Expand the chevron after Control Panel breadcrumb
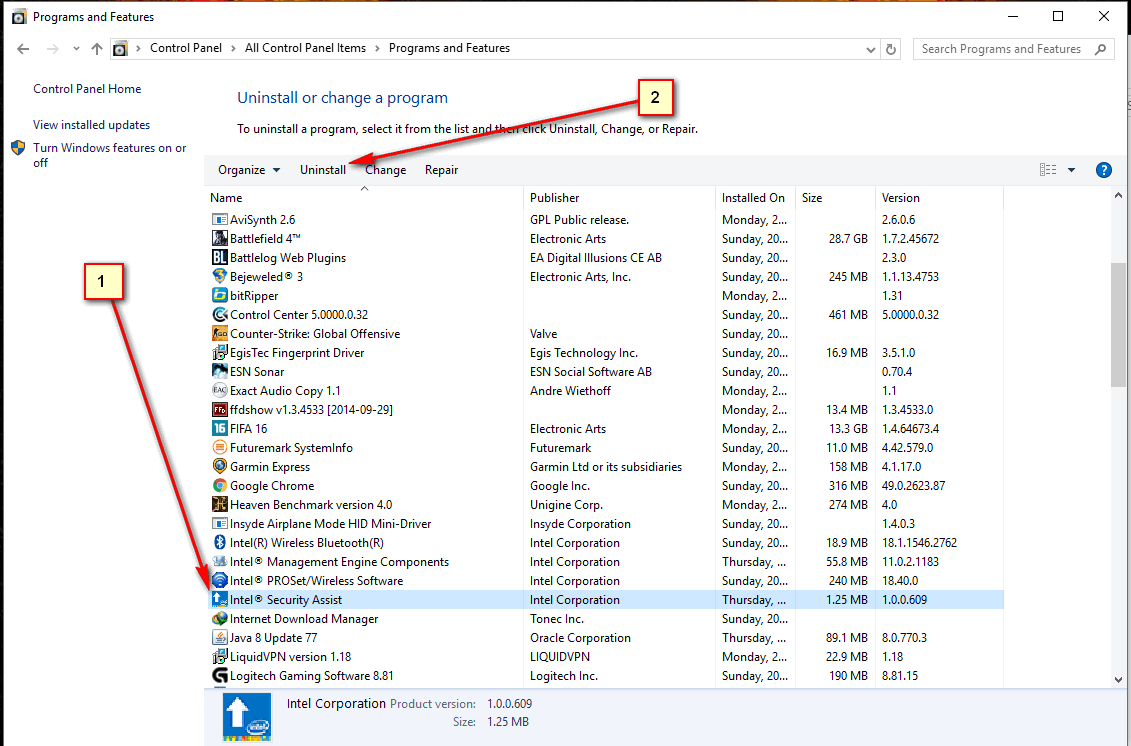The image size is (1131, 746). pyautogui.click(x=234, y=48)
